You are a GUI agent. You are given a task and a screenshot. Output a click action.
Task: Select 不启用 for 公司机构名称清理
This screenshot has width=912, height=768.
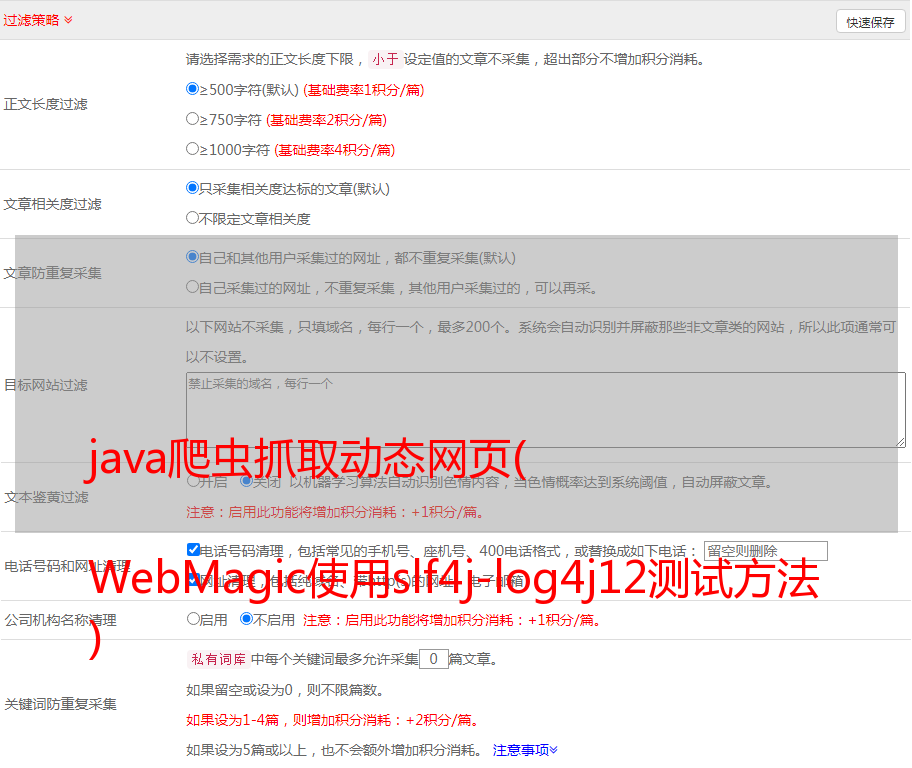tap(247, 618)
